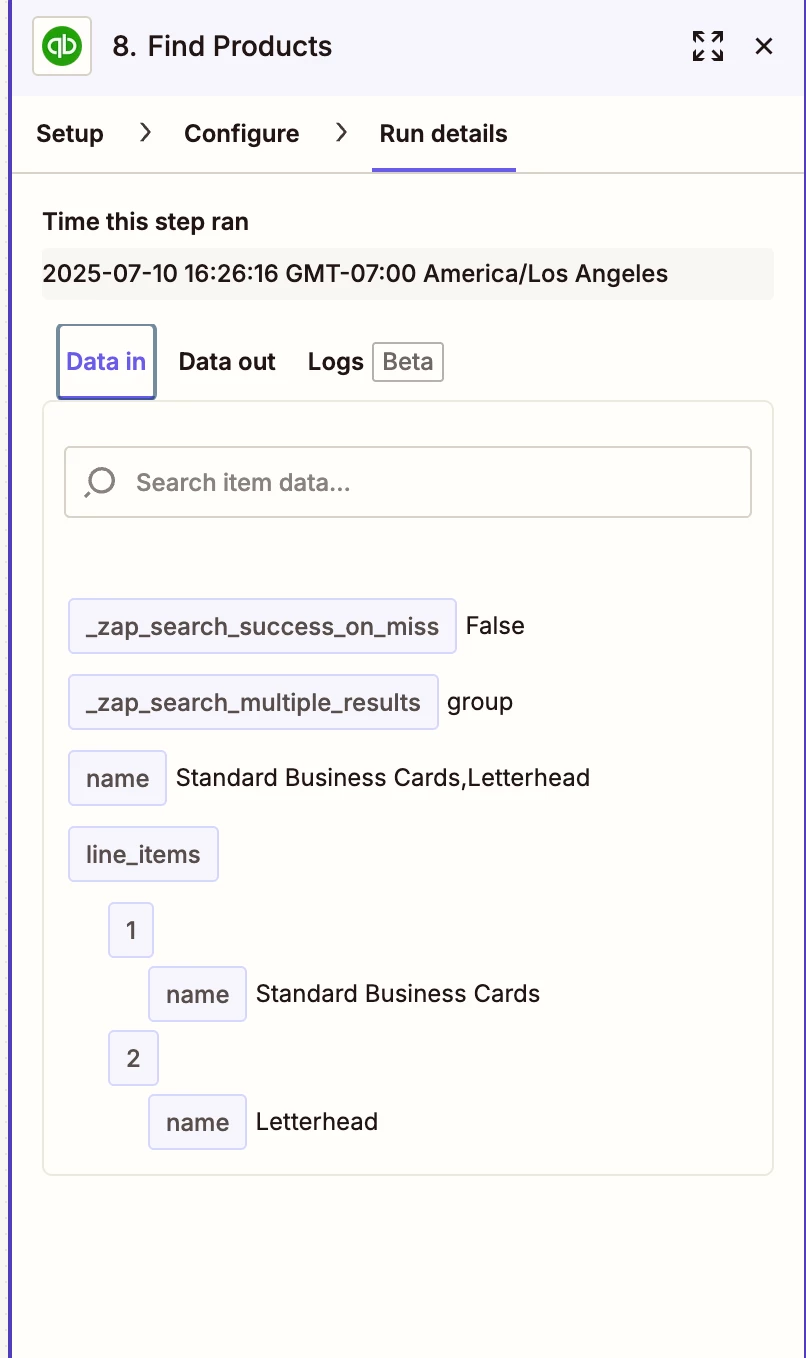Click the top-level name key

point(117,779)
